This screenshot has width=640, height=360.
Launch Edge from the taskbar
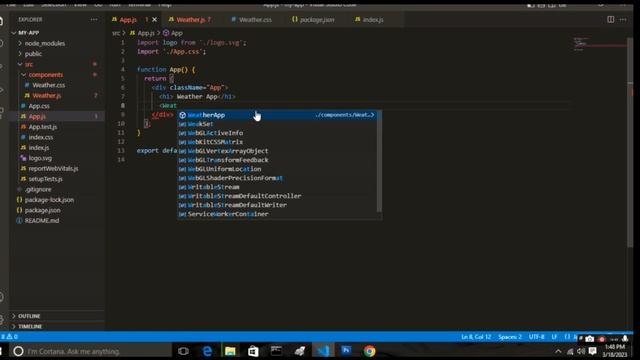(207, 351)
